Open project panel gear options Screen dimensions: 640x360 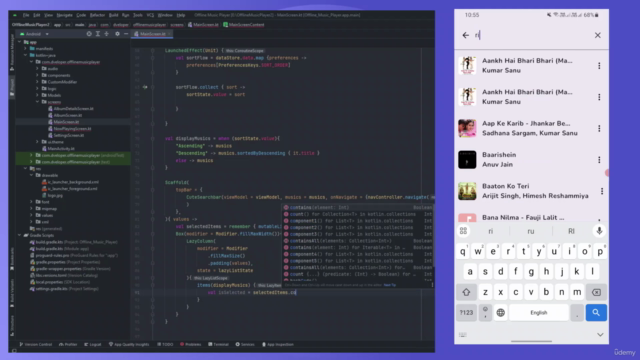[x=118, y=34]
